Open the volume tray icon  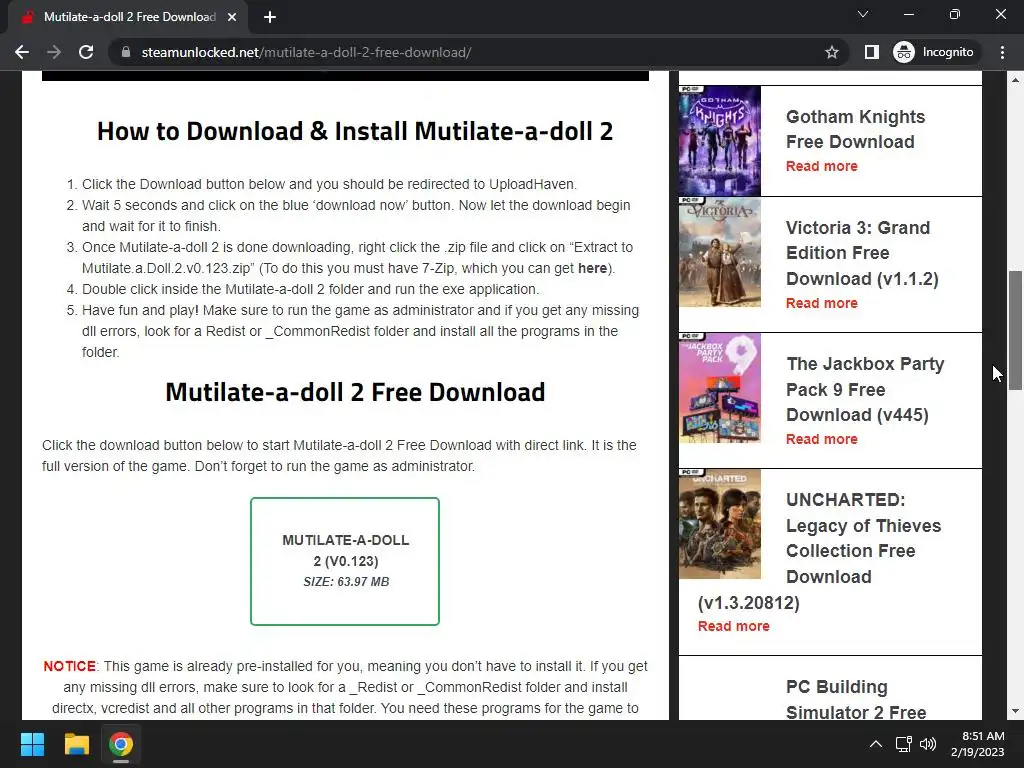927,744
